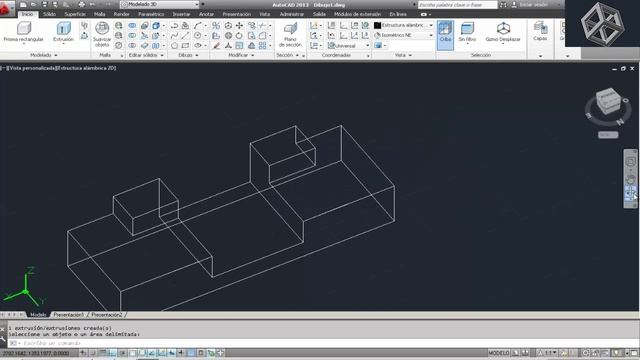This screenshot has height=360, width=640.
Task: Click the Save icon in quick access toolbar
Action: [x=44, y=4]
